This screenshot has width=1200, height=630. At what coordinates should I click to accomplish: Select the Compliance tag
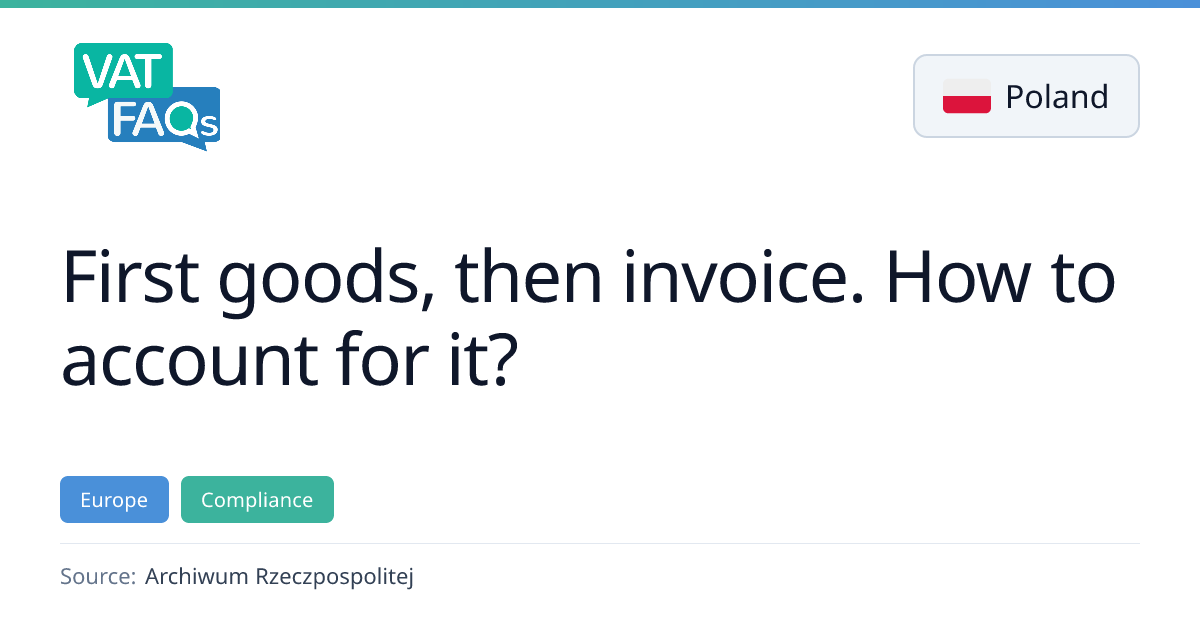257,500
